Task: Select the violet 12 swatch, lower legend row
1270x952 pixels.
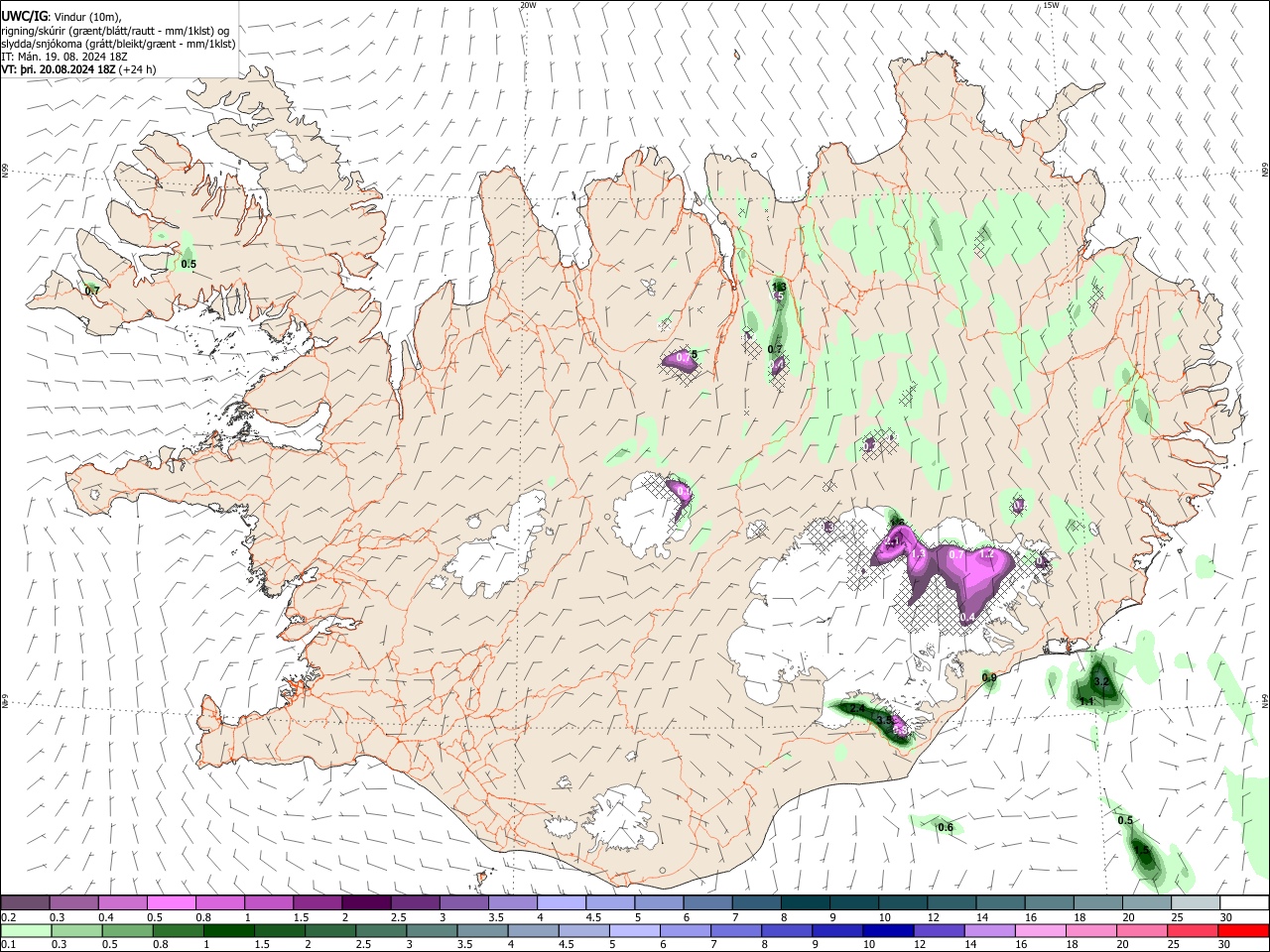Action: click(x=939, y=931)
